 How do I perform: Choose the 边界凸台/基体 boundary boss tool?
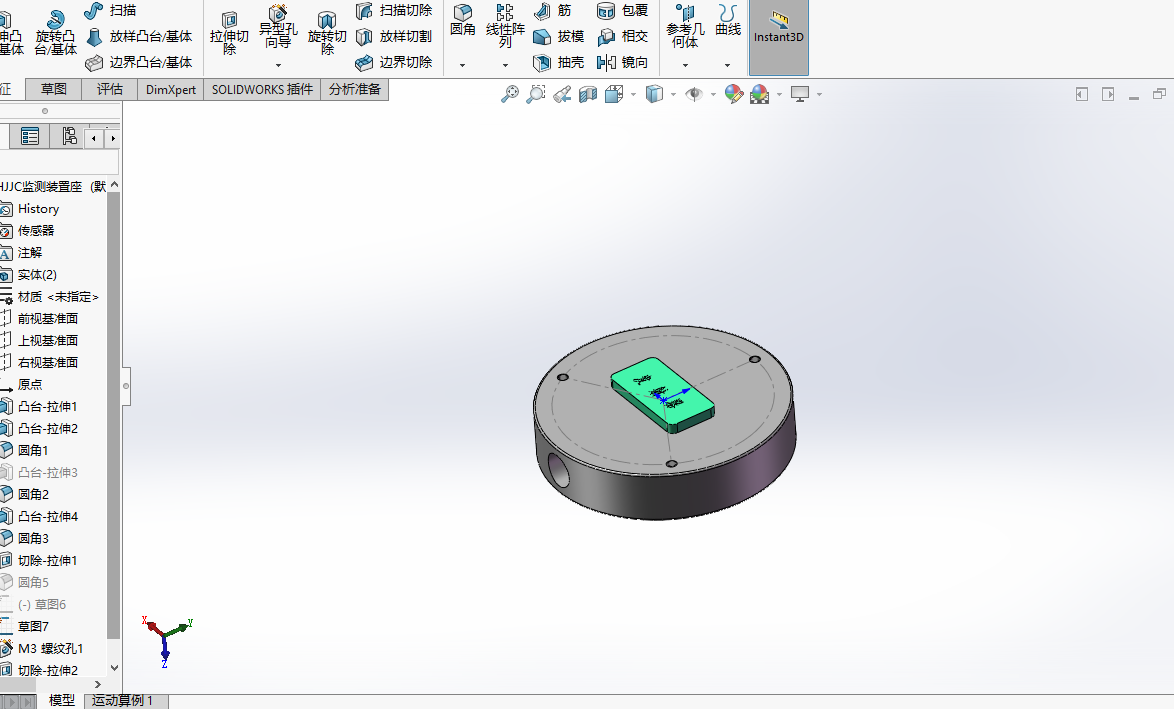click(x=139, y=62)
